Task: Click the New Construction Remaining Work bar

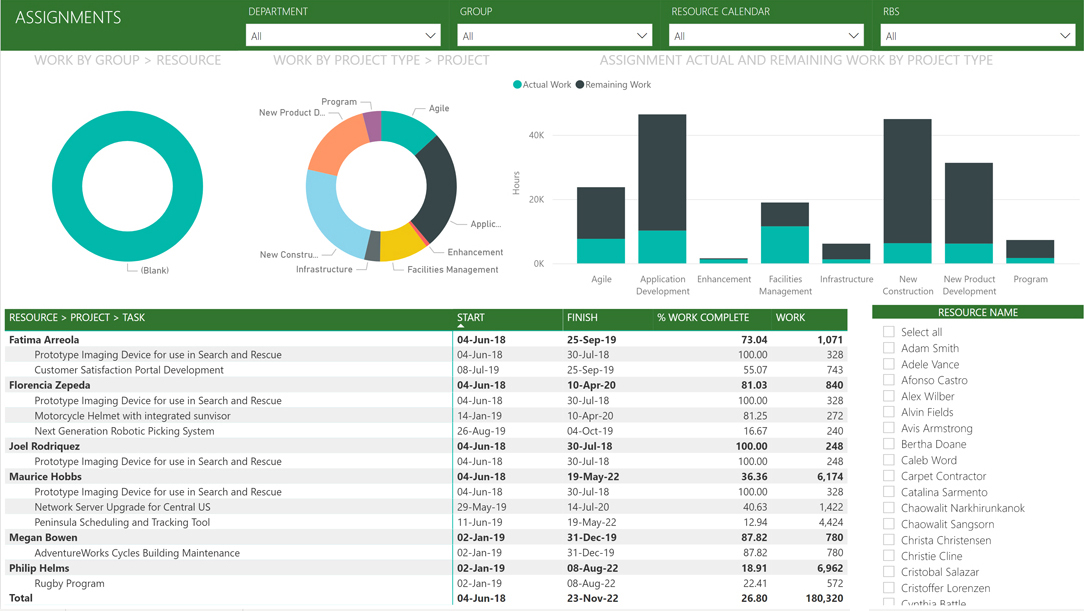Action: coord(907,180)
